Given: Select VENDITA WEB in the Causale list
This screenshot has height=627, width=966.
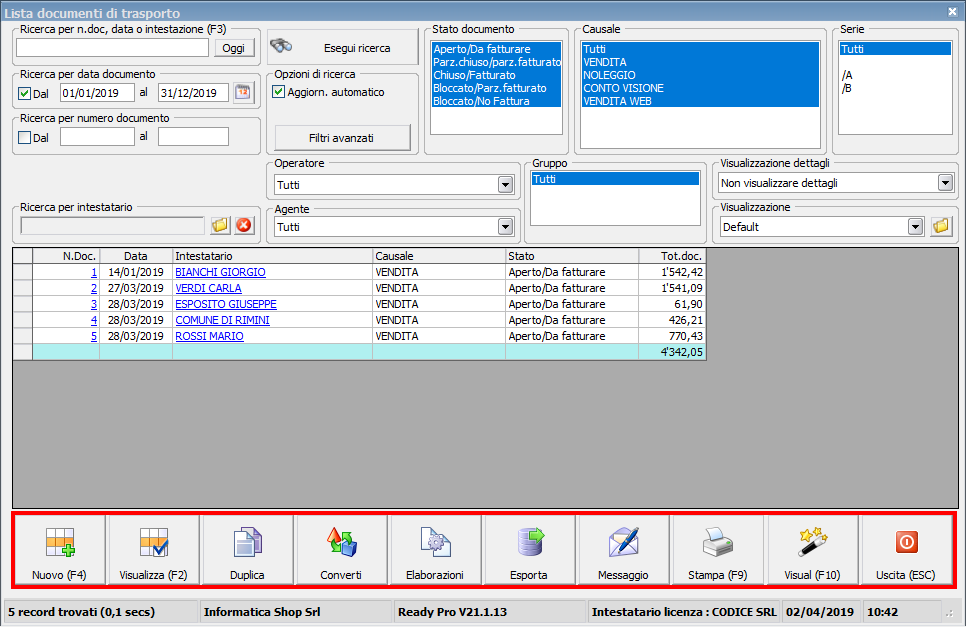Looking at the screenshot, I should click(x=700, y=101).
